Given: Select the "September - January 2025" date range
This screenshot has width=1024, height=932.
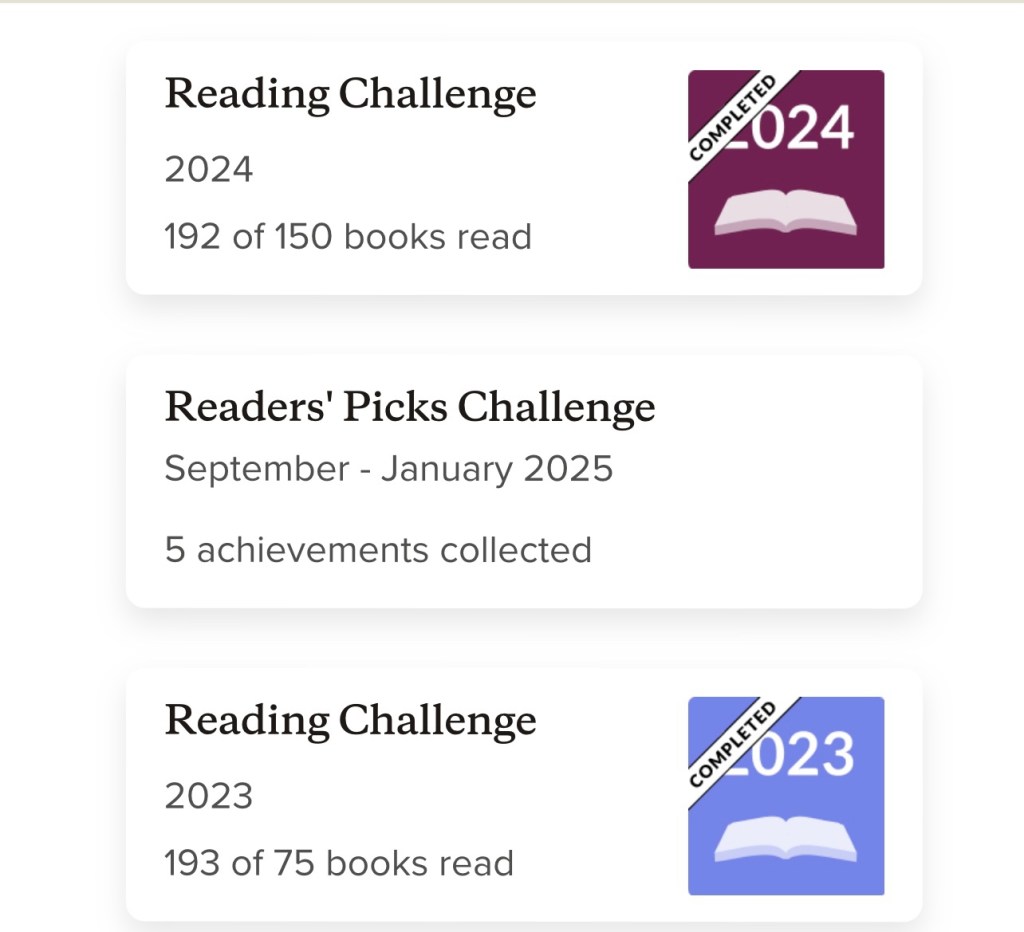Looking at the screenshot, I should pos(388,469).
